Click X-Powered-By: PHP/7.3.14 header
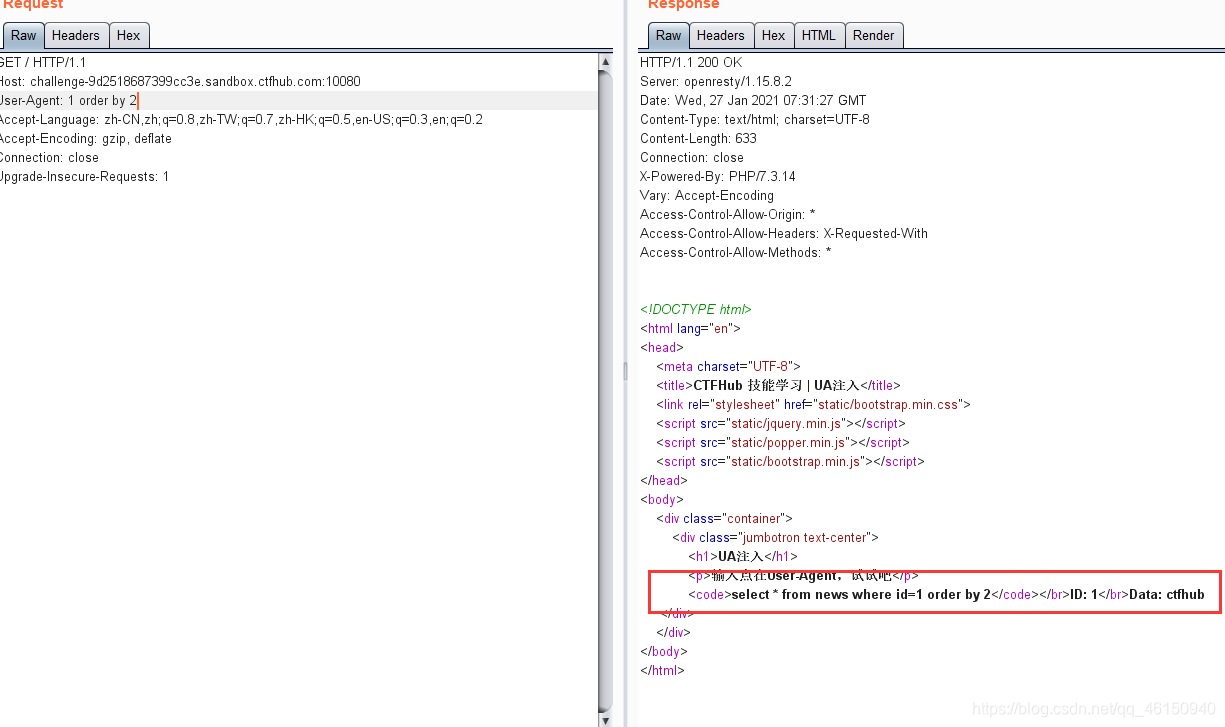1225x727 pixels. [x=718, y=177]
